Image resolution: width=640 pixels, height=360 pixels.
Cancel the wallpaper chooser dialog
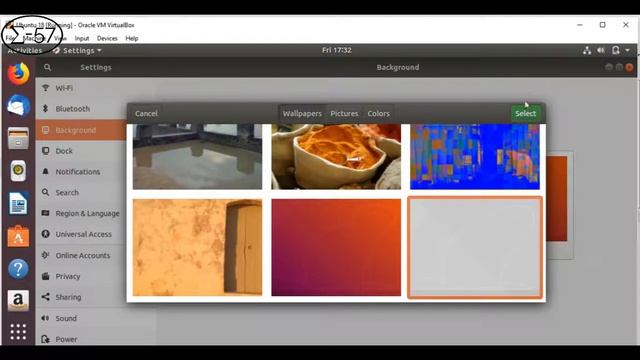click(x=146, y=113)
